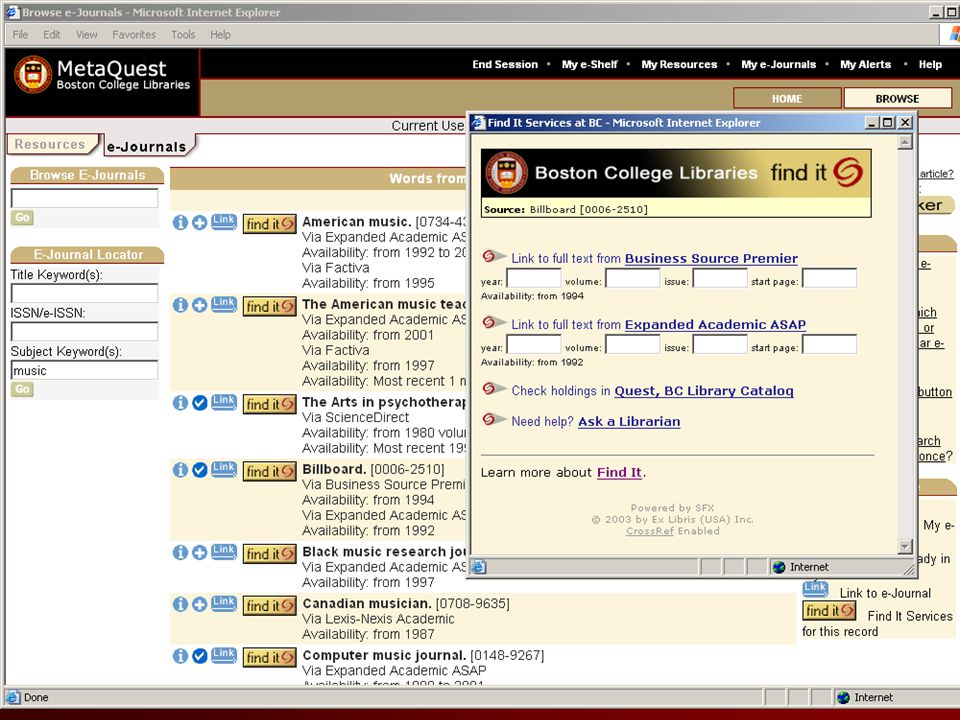The height and width of the screenshot is (720, 960).
Task: Click the HOME button
Action: (x=787, y=99)
